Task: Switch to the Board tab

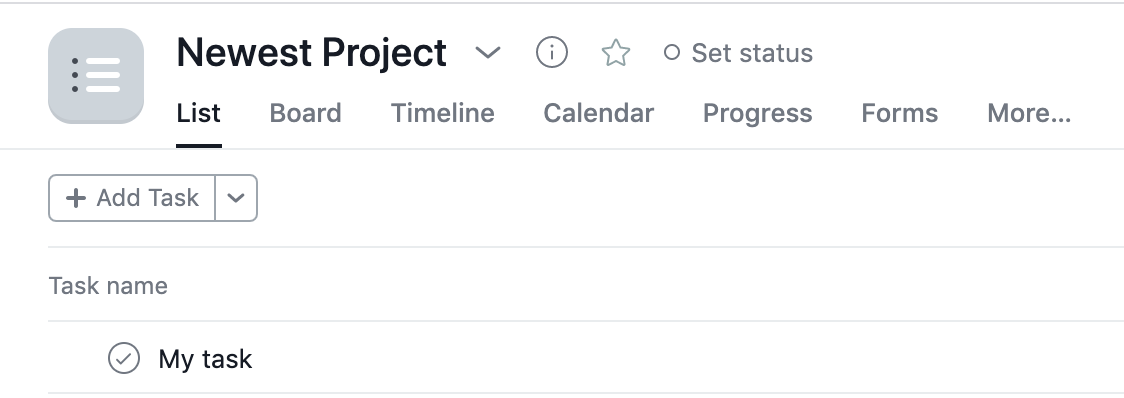Action: pos(305,113)
